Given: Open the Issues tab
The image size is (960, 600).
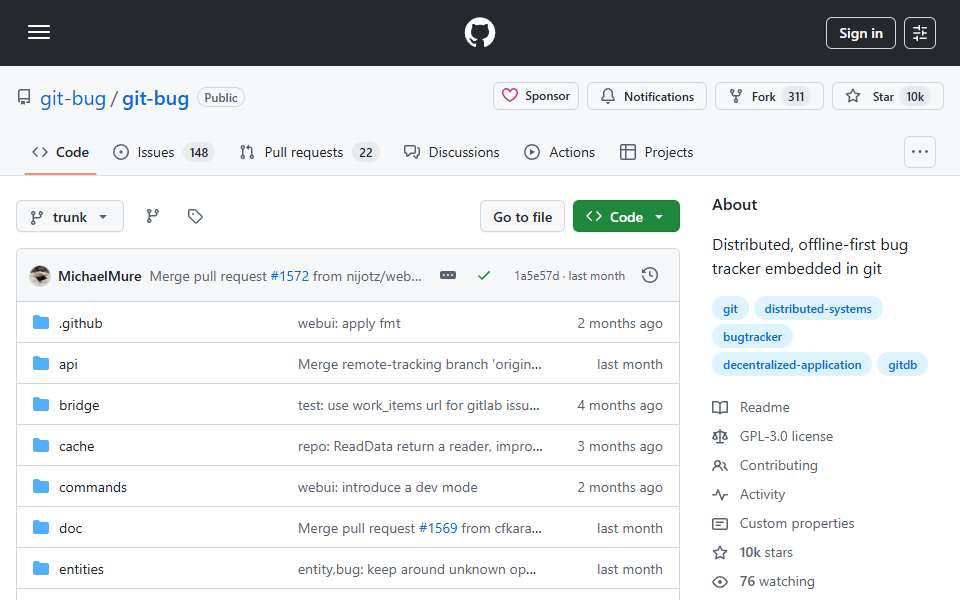Looking at the screenshot, I should pyautogui.click(x=163, y=152).
